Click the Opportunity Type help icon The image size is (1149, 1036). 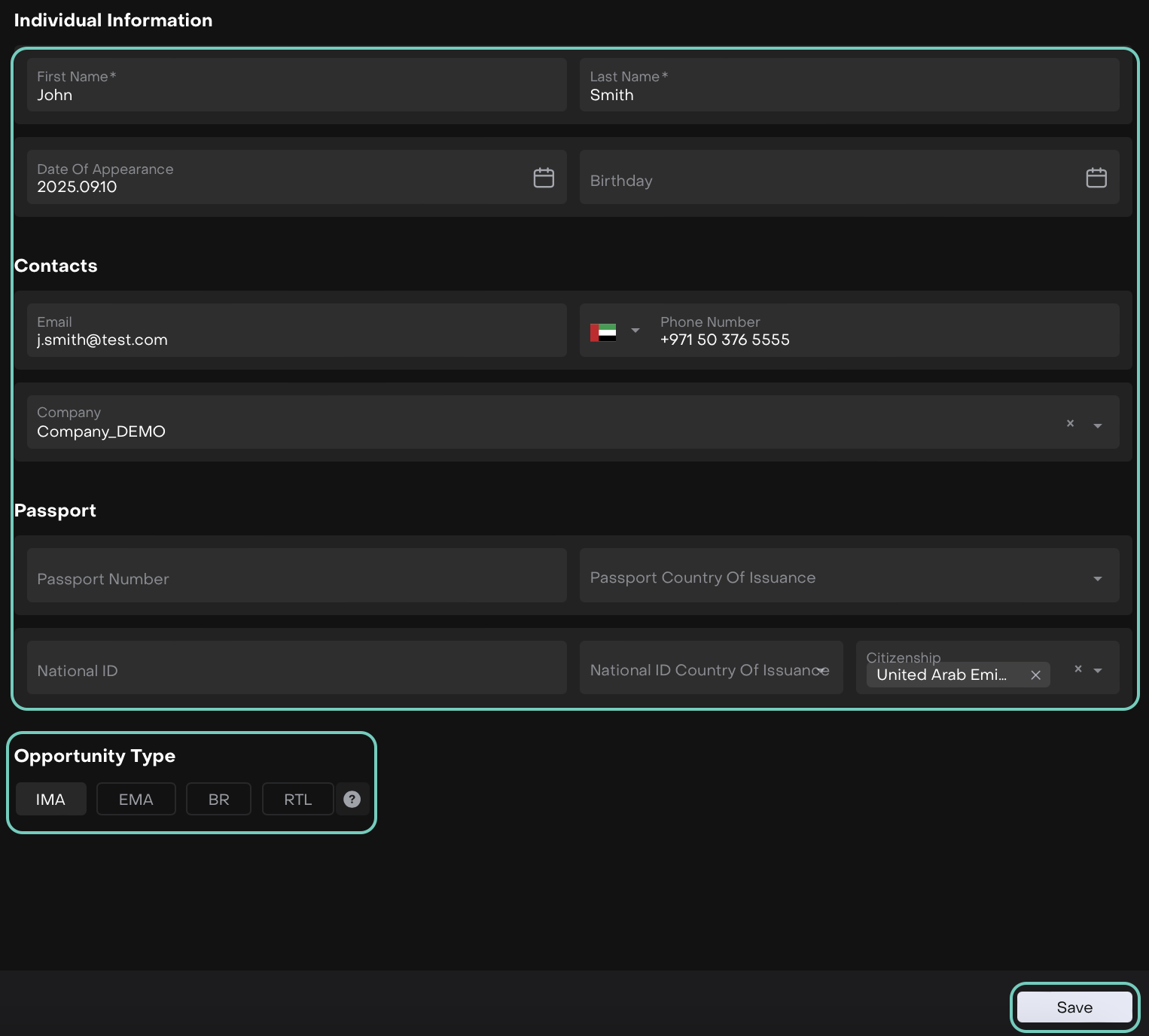pyautogui.click(x=352, y=799)
